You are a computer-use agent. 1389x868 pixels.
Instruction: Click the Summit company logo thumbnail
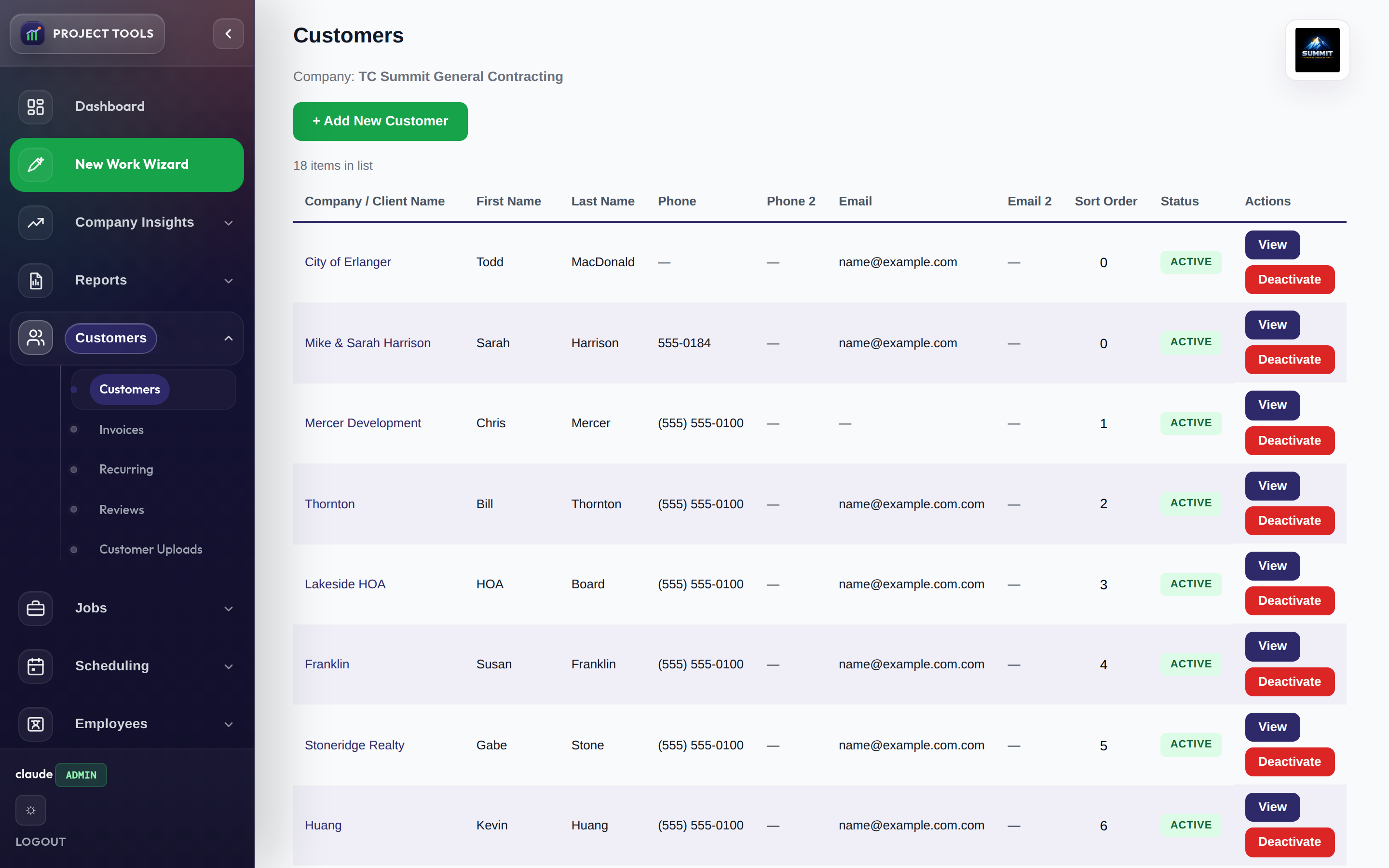(1317, 50)
